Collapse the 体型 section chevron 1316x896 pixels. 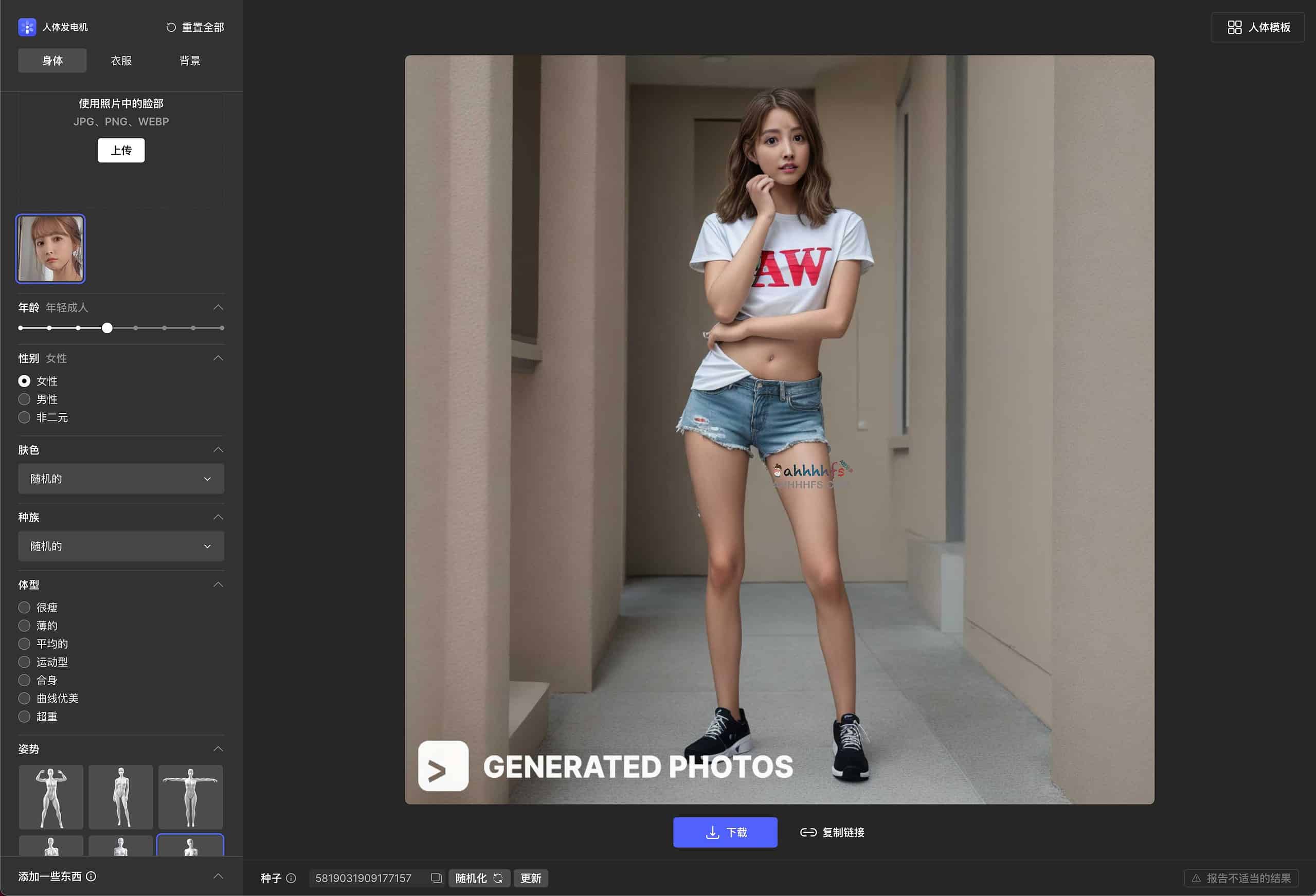[x=218, y=584]
